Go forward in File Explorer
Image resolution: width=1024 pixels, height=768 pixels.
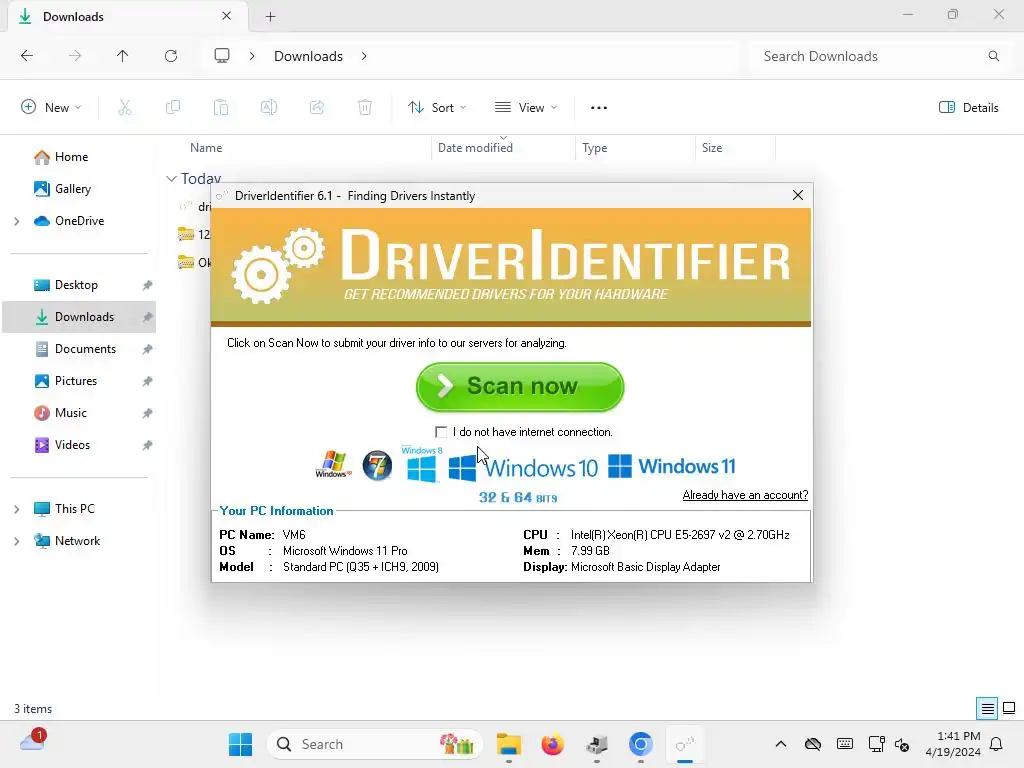point(75,56)
